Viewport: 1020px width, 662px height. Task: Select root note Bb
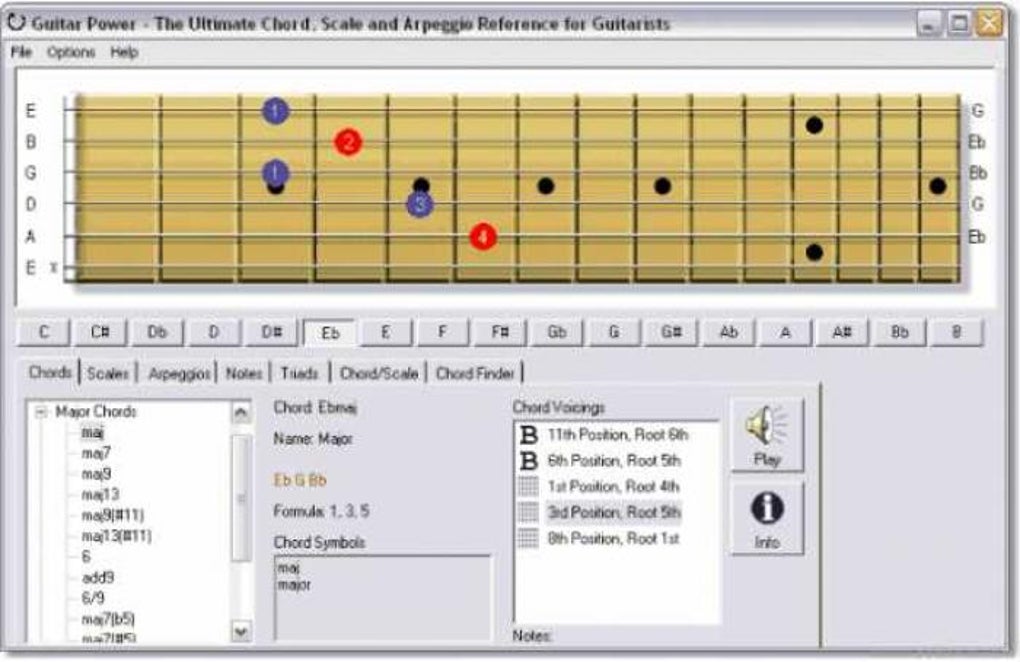(900, 332)
